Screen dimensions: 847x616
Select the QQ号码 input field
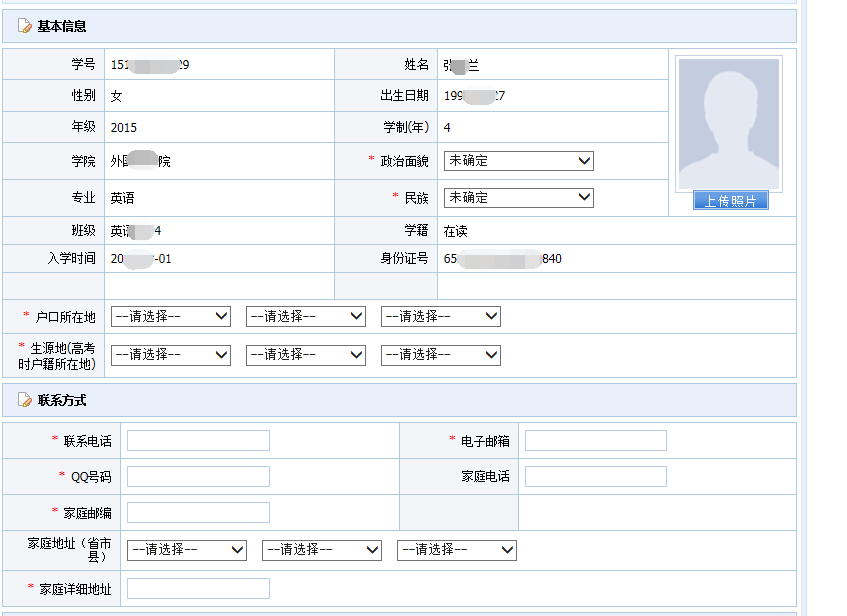click(x=198, y=477)
